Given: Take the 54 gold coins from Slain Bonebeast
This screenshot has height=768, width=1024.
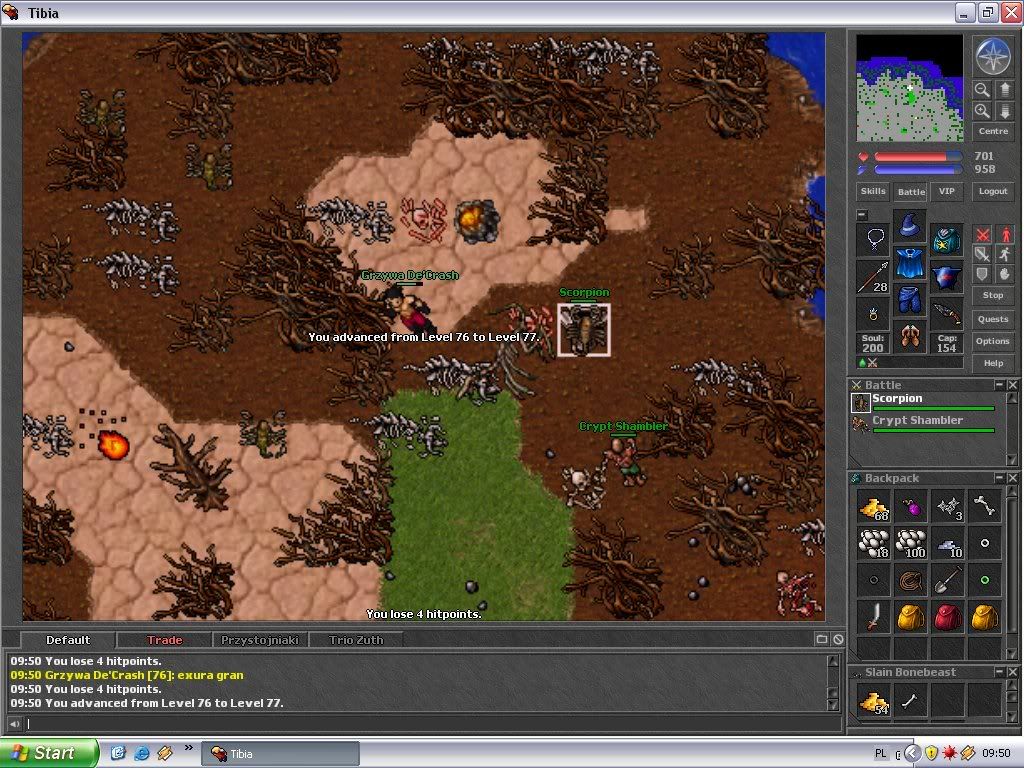Looking at the screenshot, I should (874, 701).
